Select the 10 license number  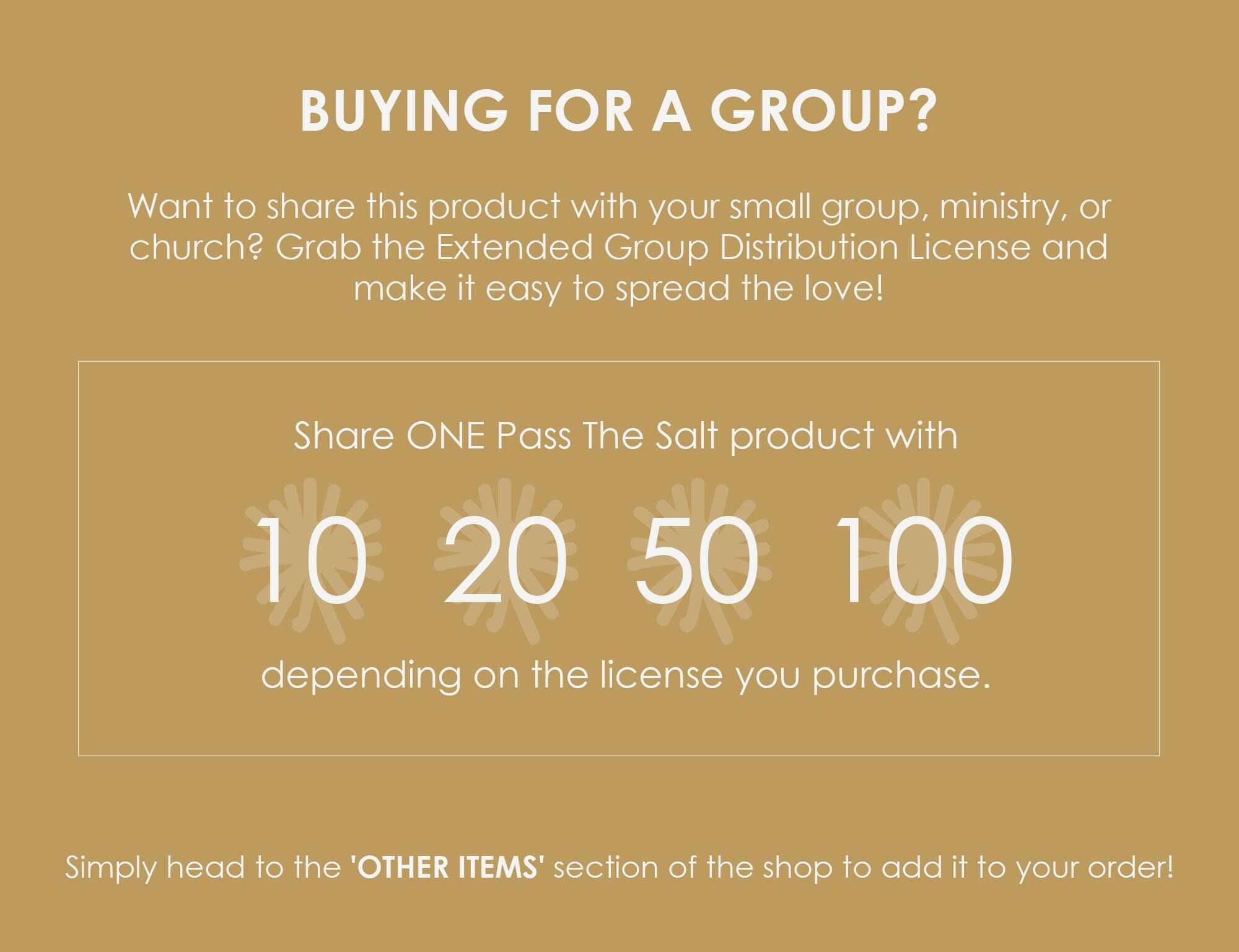311,561
